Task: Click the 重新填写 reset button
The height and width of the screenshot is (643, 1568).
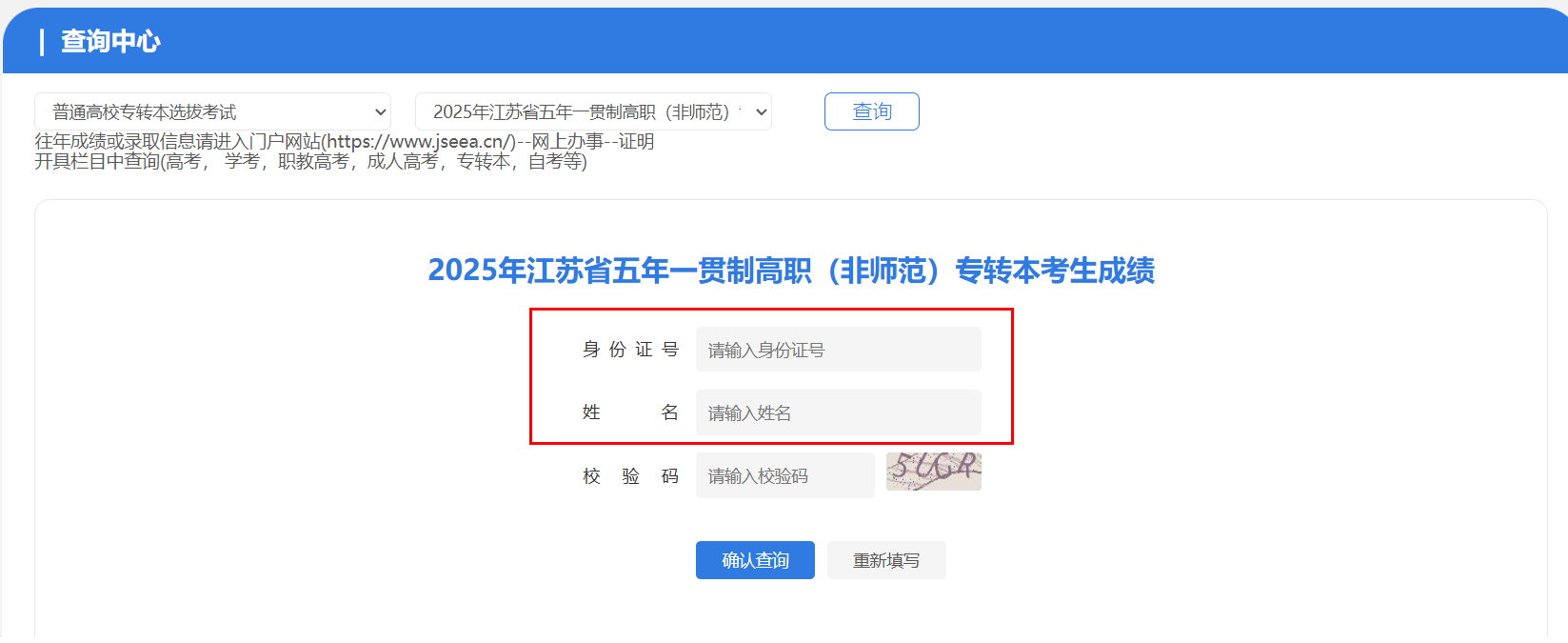Action: 886,560
